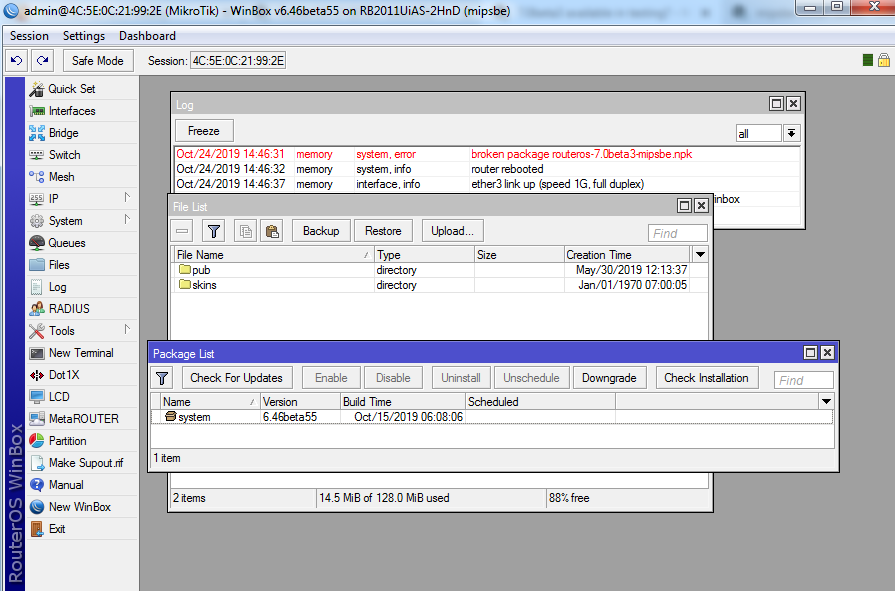Image resolution: width=895 pixels, height=591 pixels.
Task: Click the File List Find field
Action: pyautogui.click(x=678, y=233)
